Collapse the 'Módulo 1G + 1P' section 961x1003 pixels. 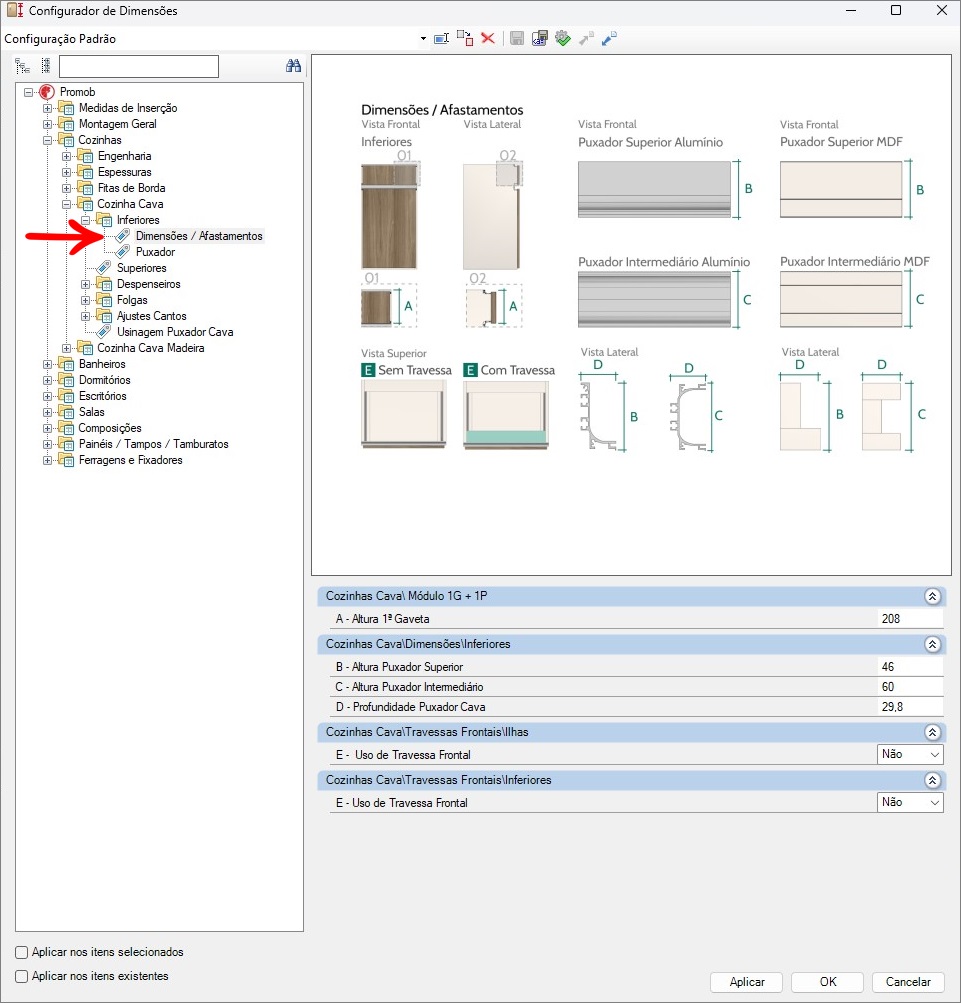pos(932,596)
